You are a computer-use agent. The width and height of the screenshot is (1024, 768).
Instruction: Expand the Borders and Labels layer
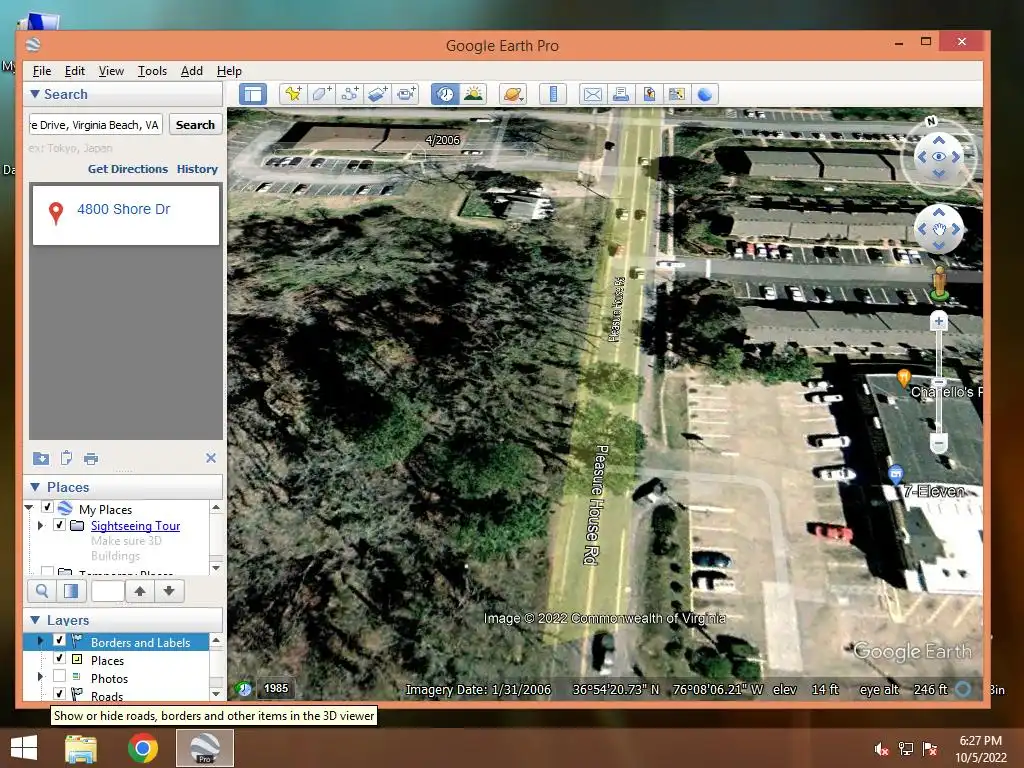coord(40,641)
